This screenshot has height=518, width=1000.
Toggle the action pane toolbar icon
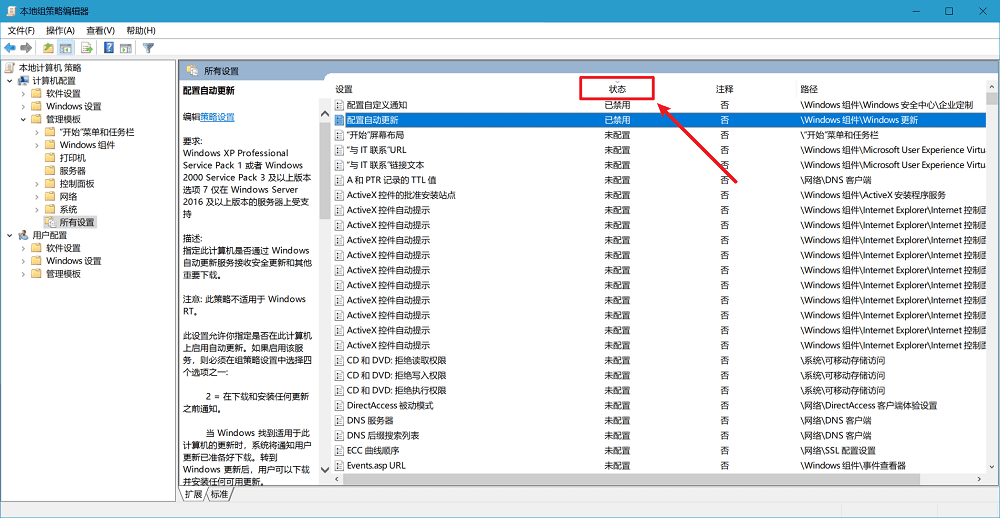(x=126, y=48)
